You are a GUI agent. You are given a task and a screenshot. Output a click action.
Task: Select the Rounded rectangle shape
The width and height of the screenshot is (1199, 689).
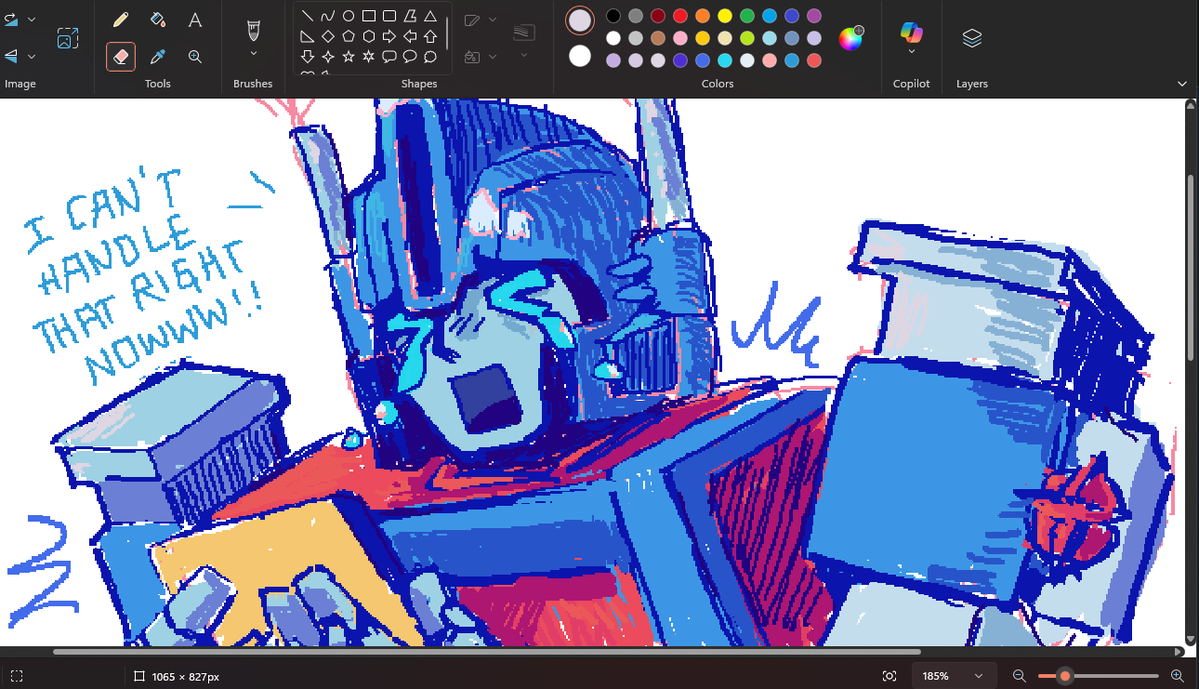389,15
